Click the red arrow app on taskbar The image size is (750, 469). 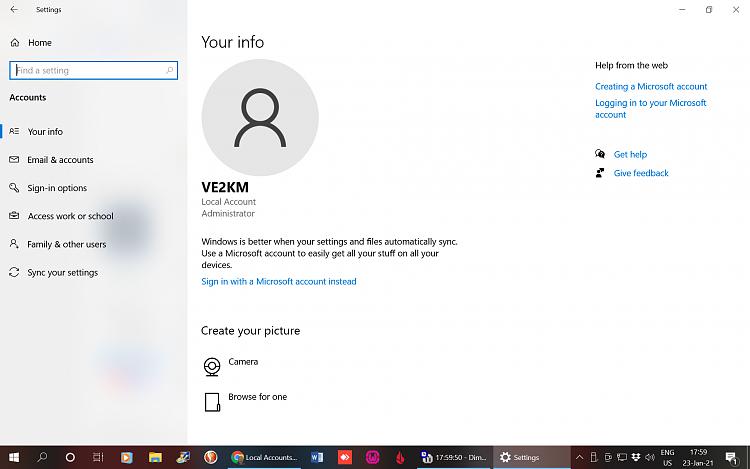[x=344, y=458]
